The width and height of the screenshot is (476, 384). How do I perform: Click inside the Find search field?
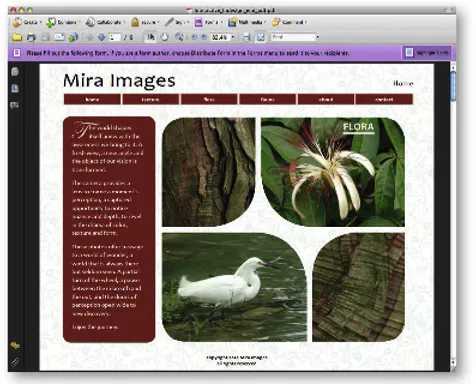tap(293, 37)
